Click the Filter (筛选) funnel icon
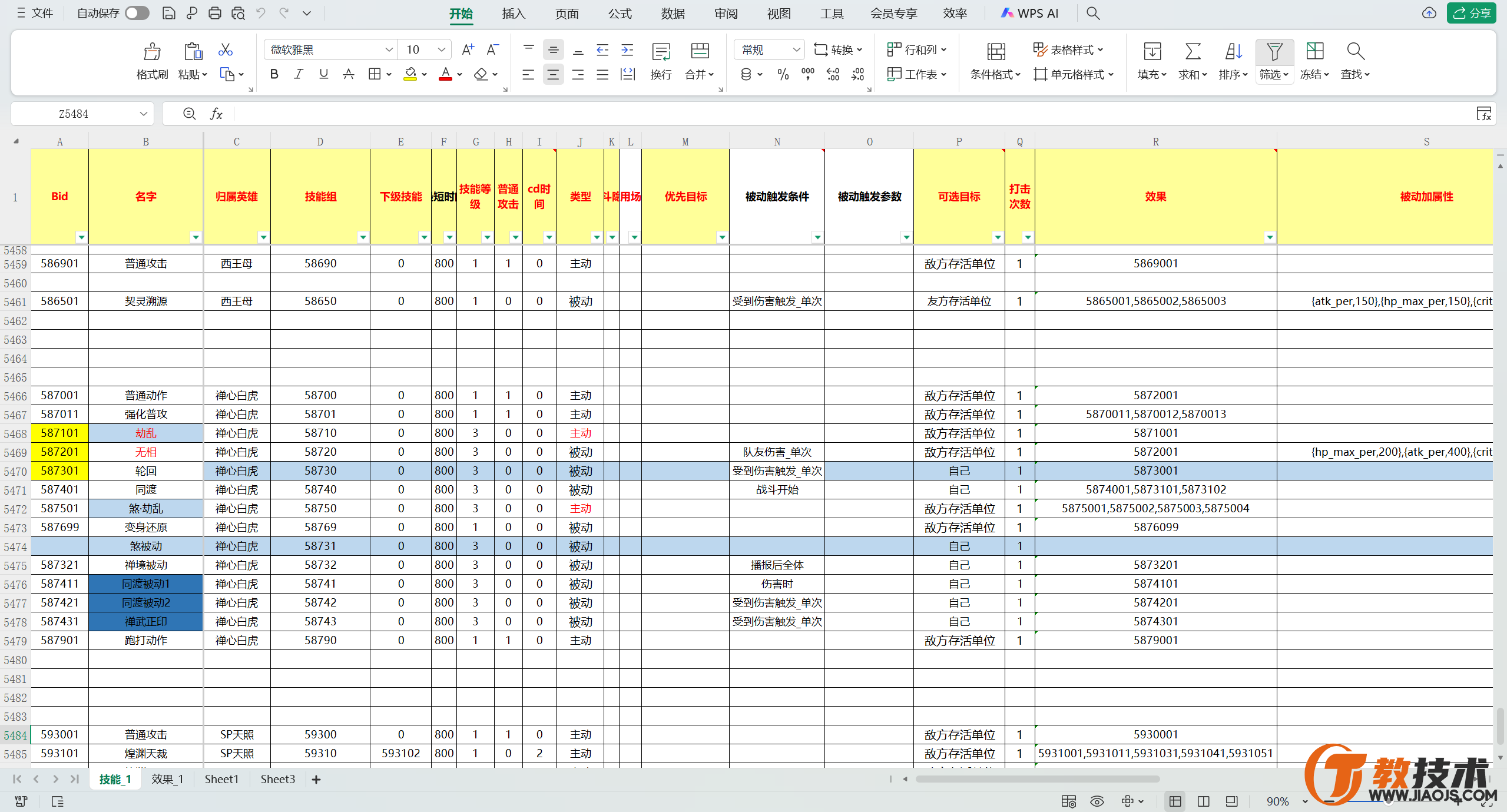Screen dimensions: 1507x812 [1274, 52]
